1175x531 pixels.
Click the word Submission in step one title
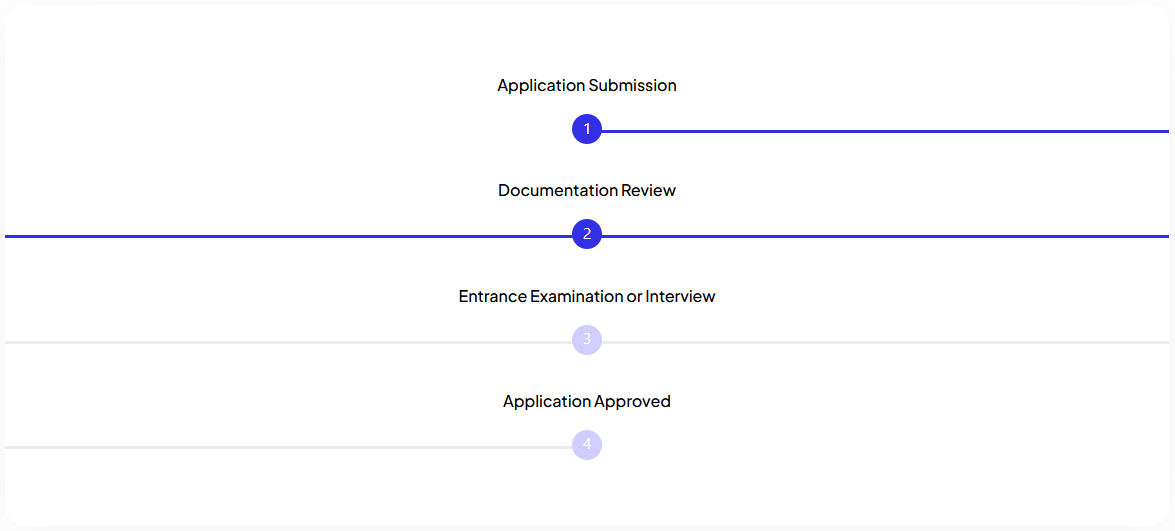click(x=632, y=85)
